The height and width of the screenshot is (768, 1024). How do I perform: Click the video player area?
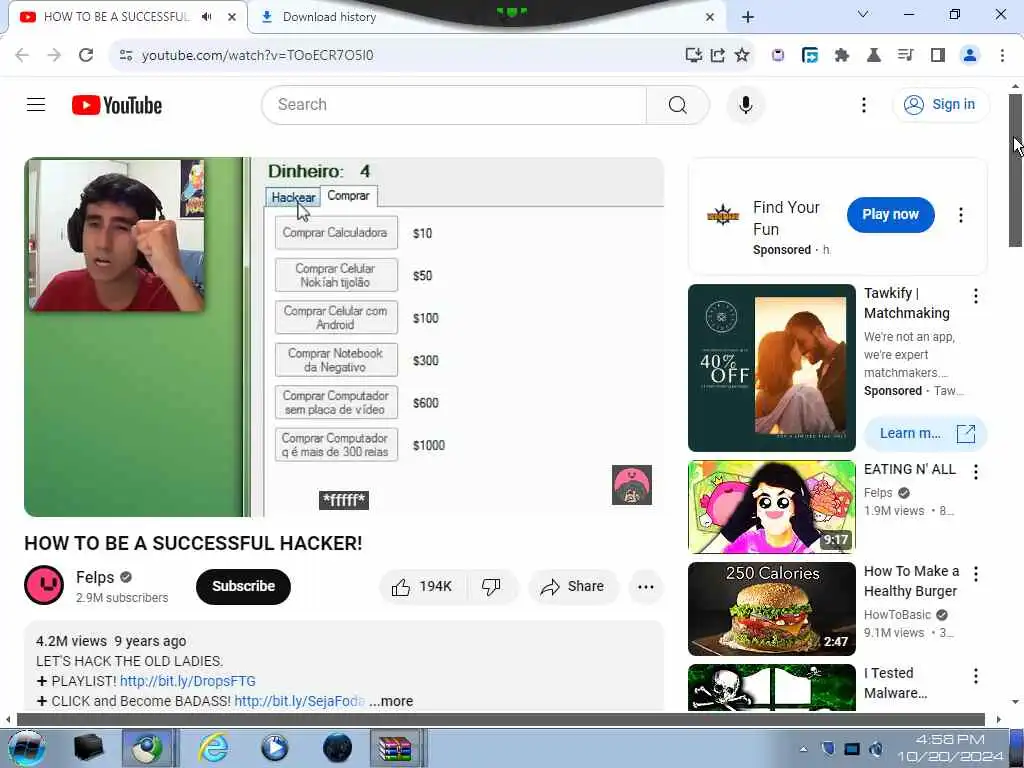344,337
